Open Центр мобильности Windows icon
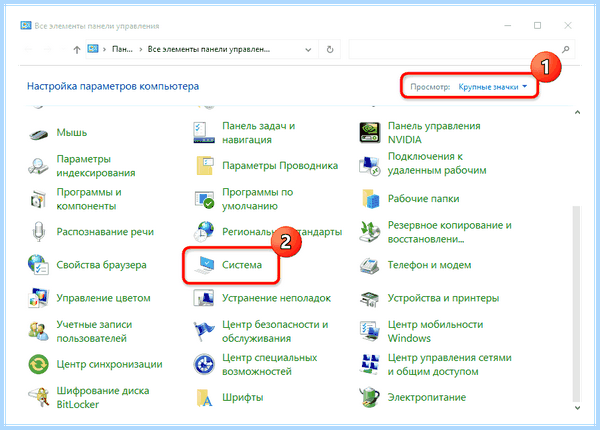Viewport: 600px width, 430px height. [370, 331]
